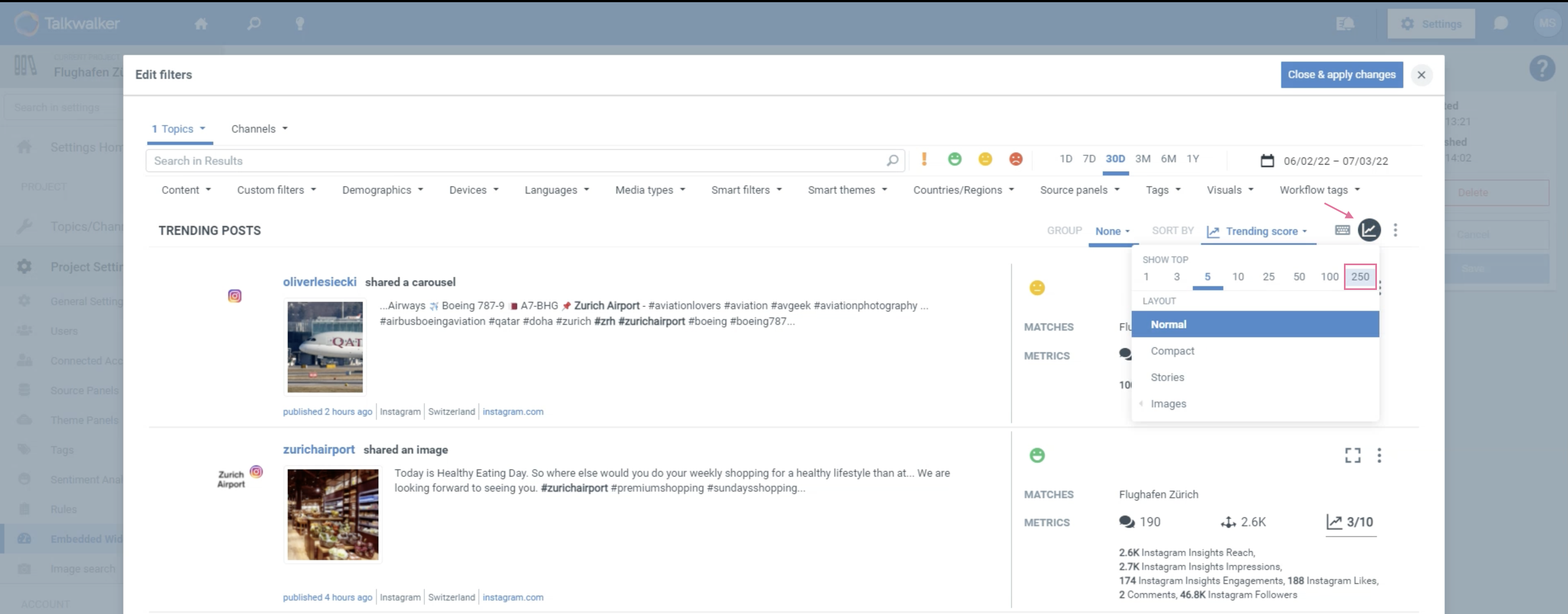This screenshot has width=1568, height=614.
Task: Click neutral sentiment icon on oliverlesiecki post
Action: [1037, 288]
